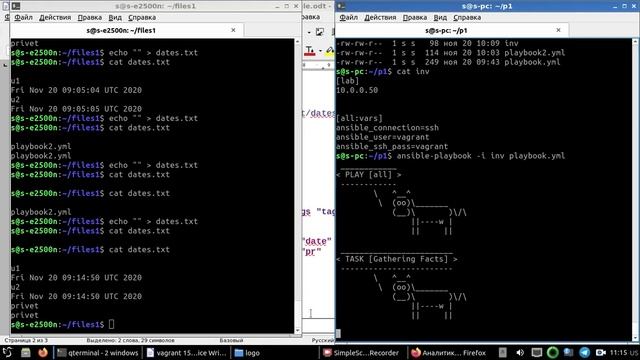640x360 pixels.
Task: Open Правка menu in the ~/p1 terminal
Action: (x=415, y=18)
